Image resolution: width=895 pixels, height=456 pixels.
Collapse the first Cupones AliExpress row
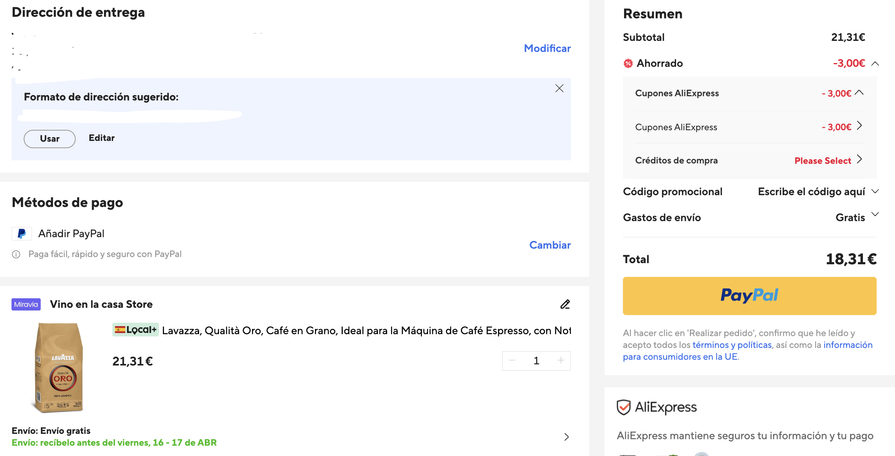(859, 92)
